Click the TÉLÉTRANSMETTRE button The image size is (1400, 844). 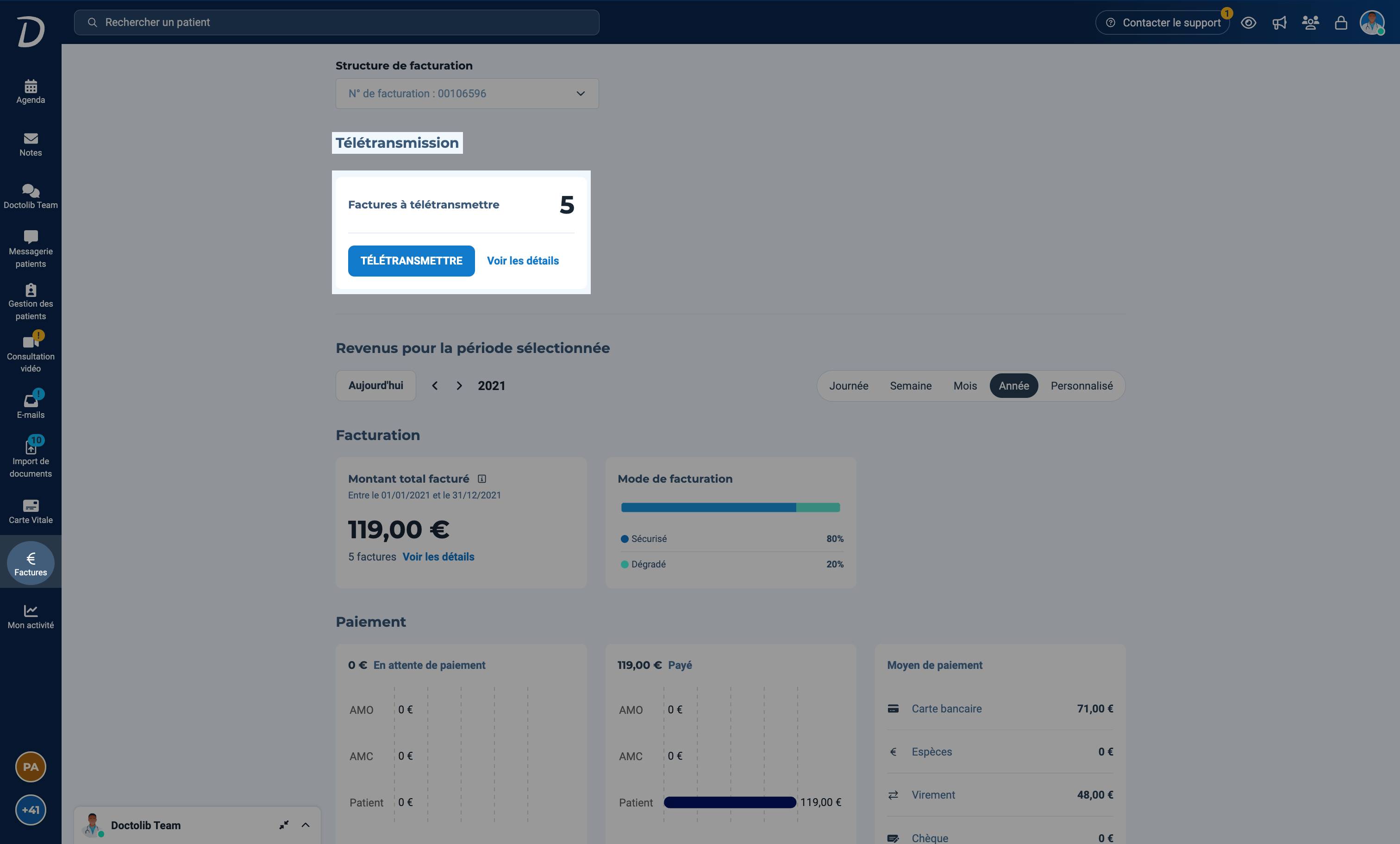(x=412, y=261)
